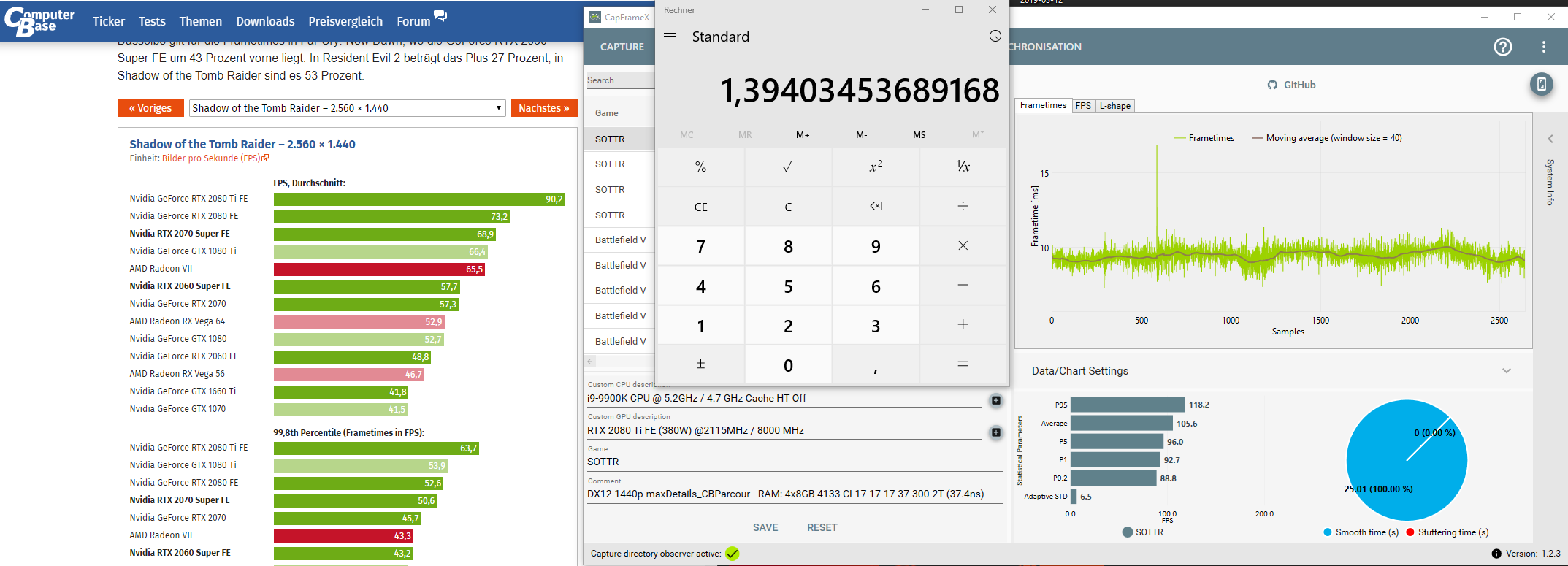Image resolution: width=1568 pixels, height=566 pixels.
Task: Click the minus operator key
Action: pos(963,286)
